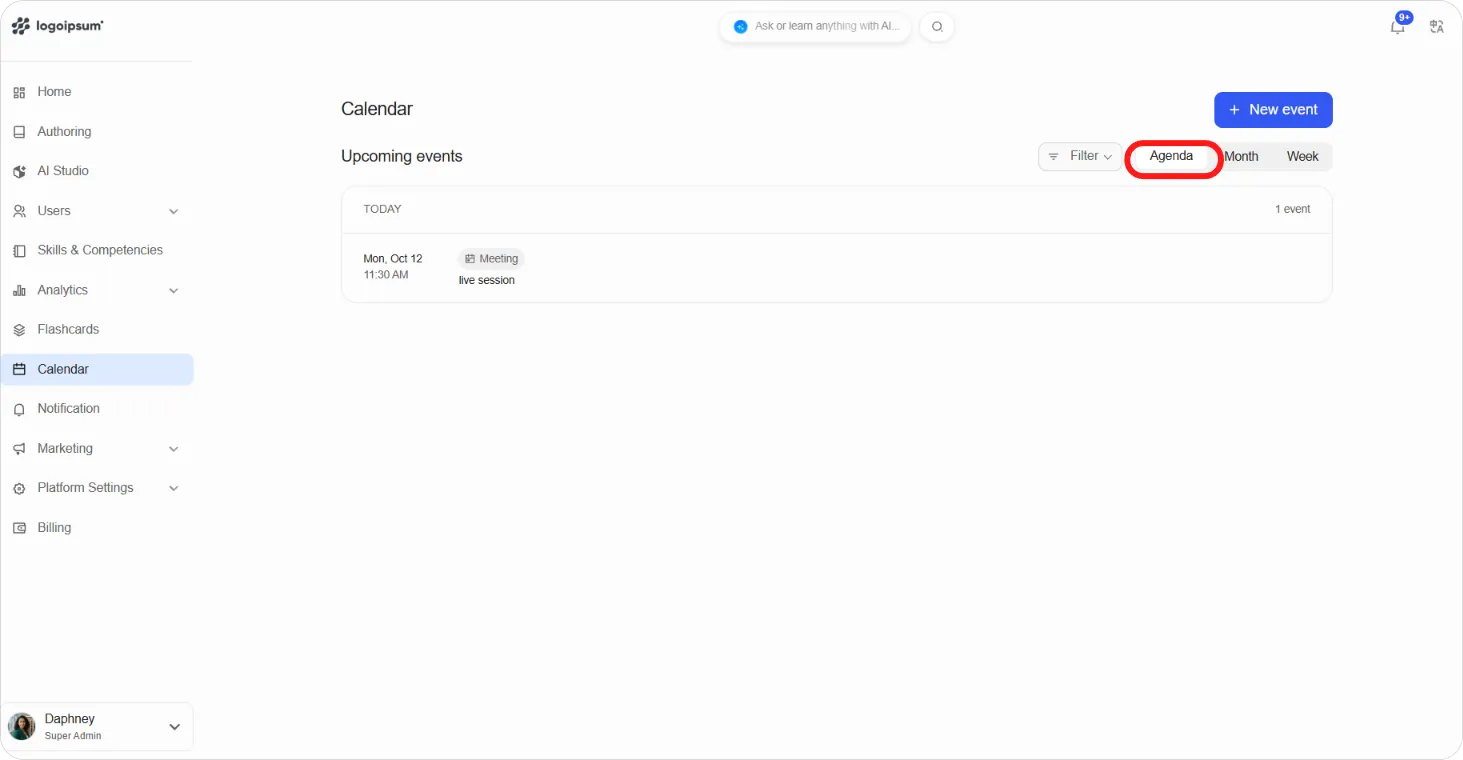Click the Home grid icon
The image size is (1463, 760).
[x=19, y=92]
